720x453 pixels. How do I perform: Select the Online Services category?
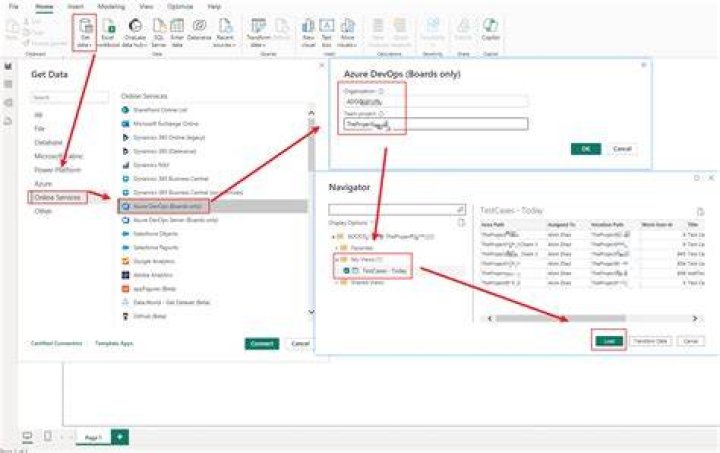[58, 197]
